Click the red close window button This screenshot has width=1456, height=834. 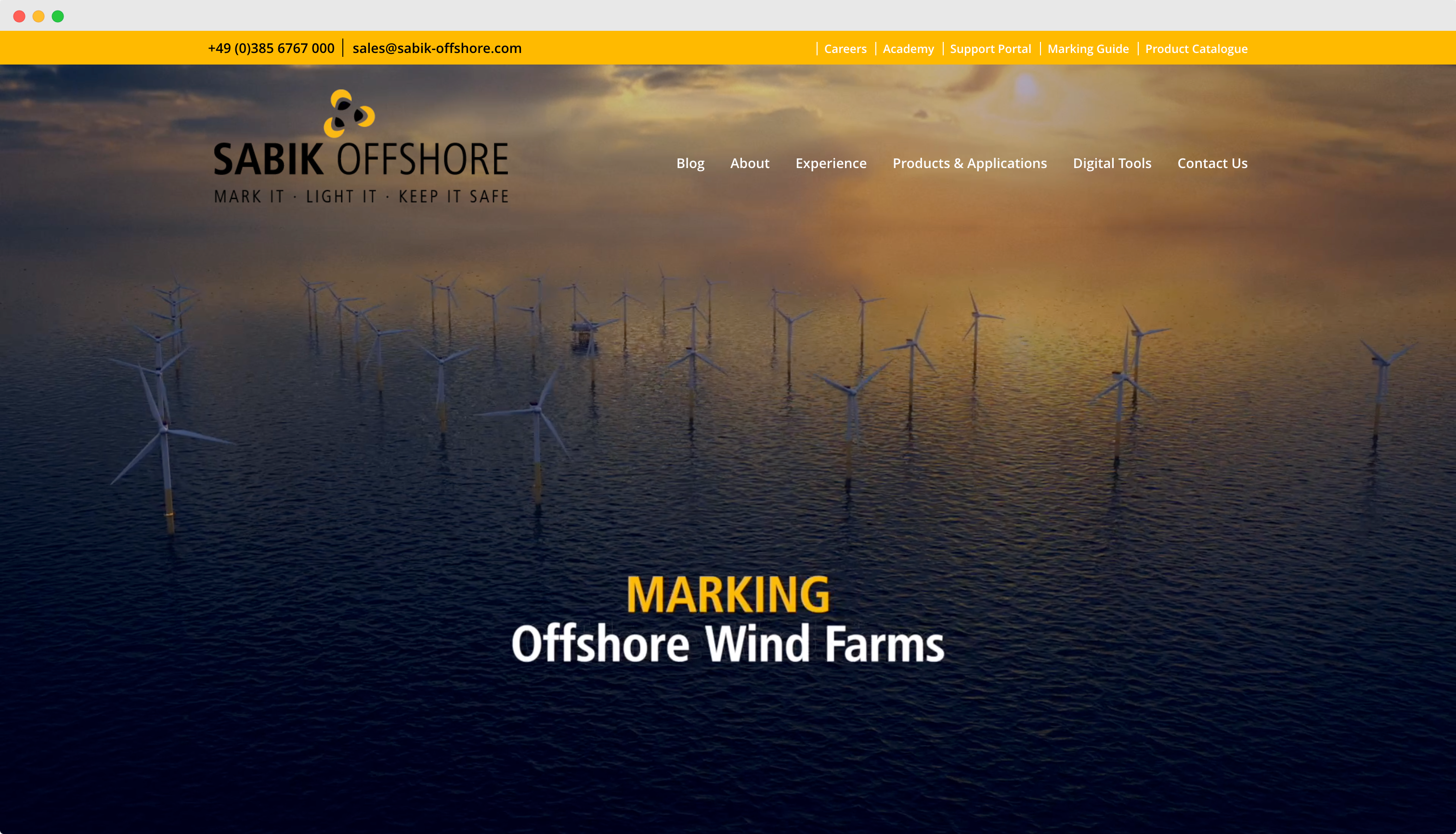coord(19,16)
